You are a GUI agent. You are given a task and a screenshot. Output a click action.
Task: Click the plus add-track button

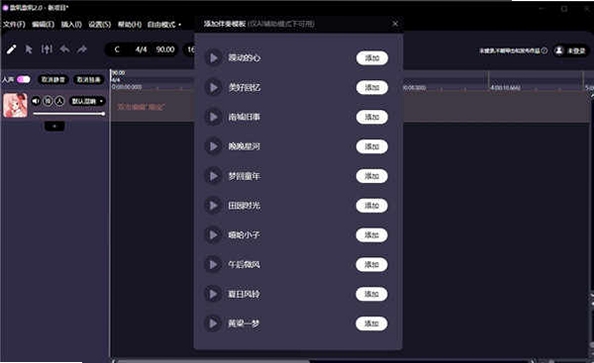(55, 126)
